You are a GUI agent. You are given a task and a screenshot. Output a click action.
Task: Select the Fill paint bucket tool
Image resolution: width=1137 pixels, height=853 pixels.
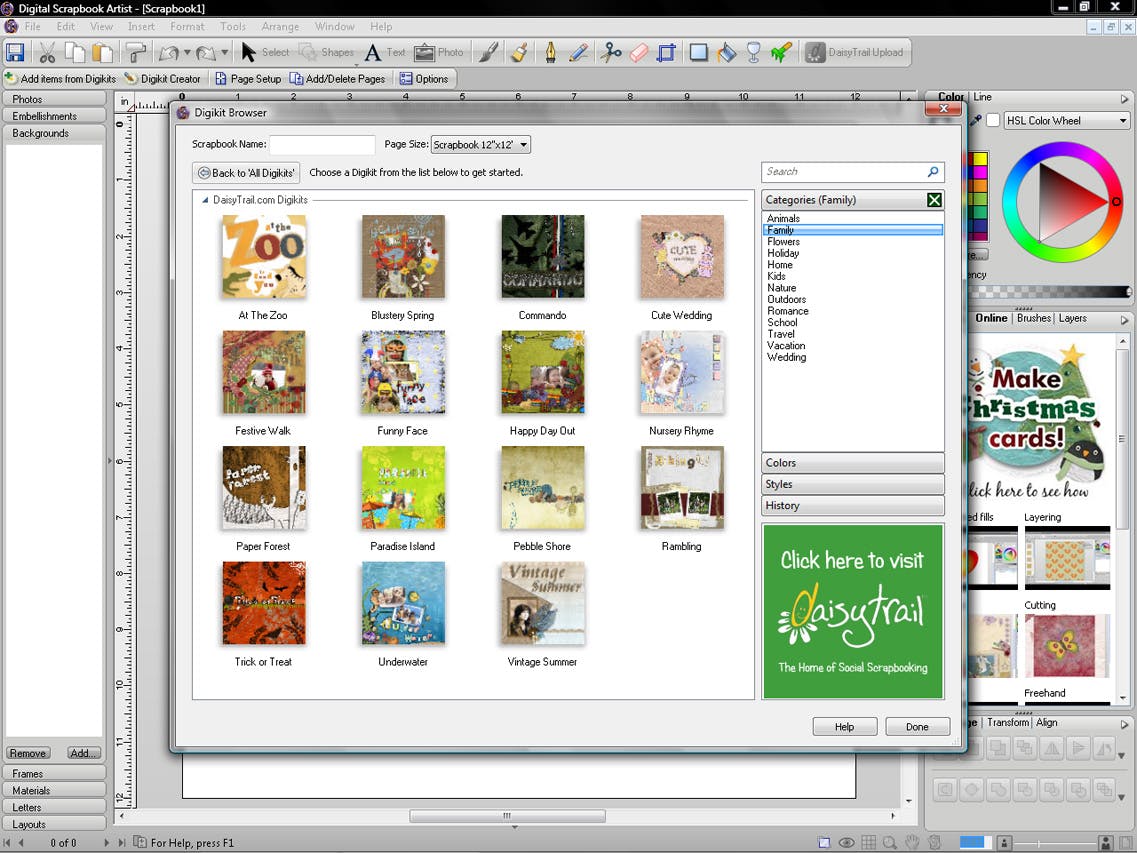point(727,52)
